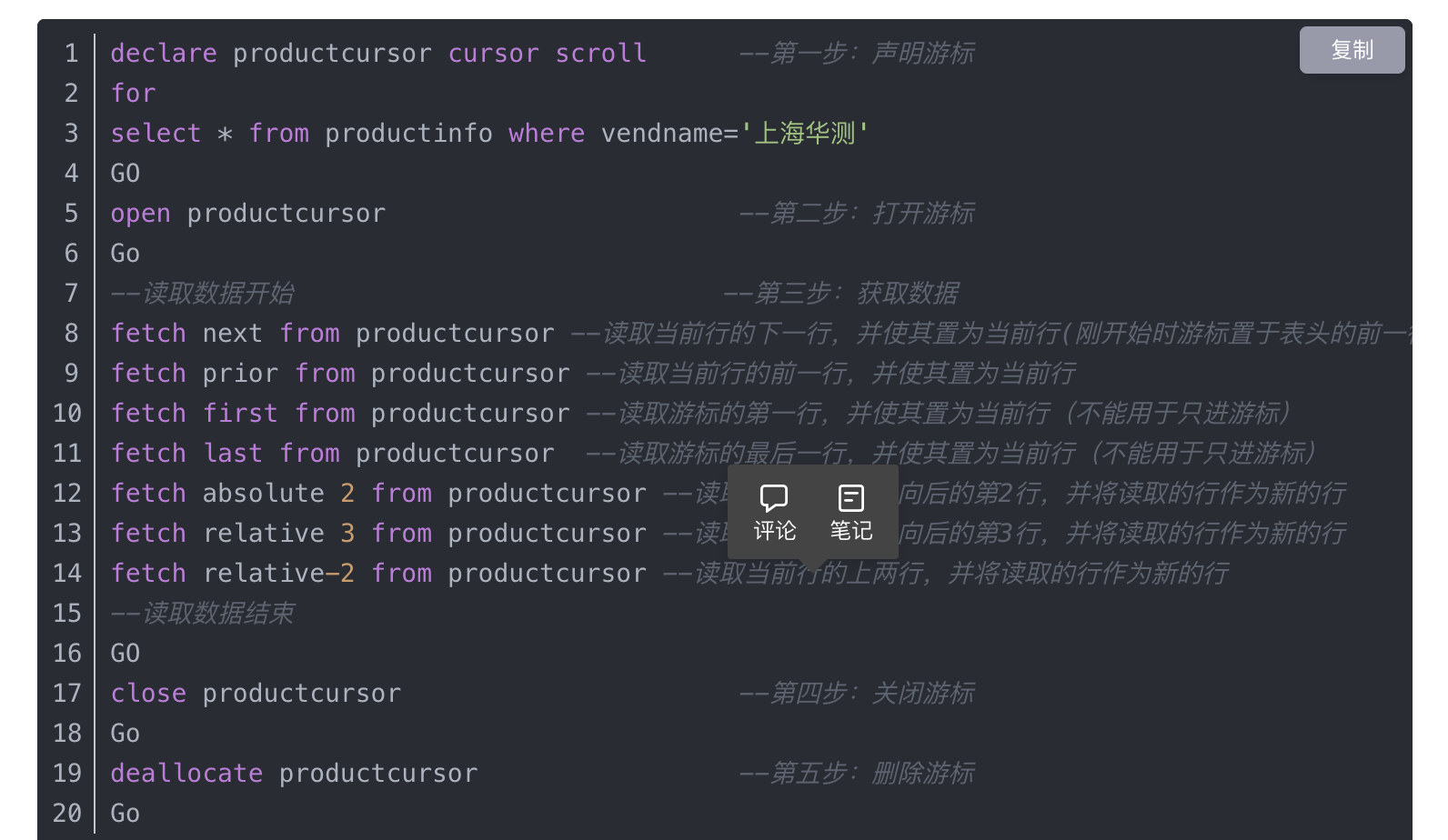Click the 读取数据结束 comment on line 15

(202, 614)
